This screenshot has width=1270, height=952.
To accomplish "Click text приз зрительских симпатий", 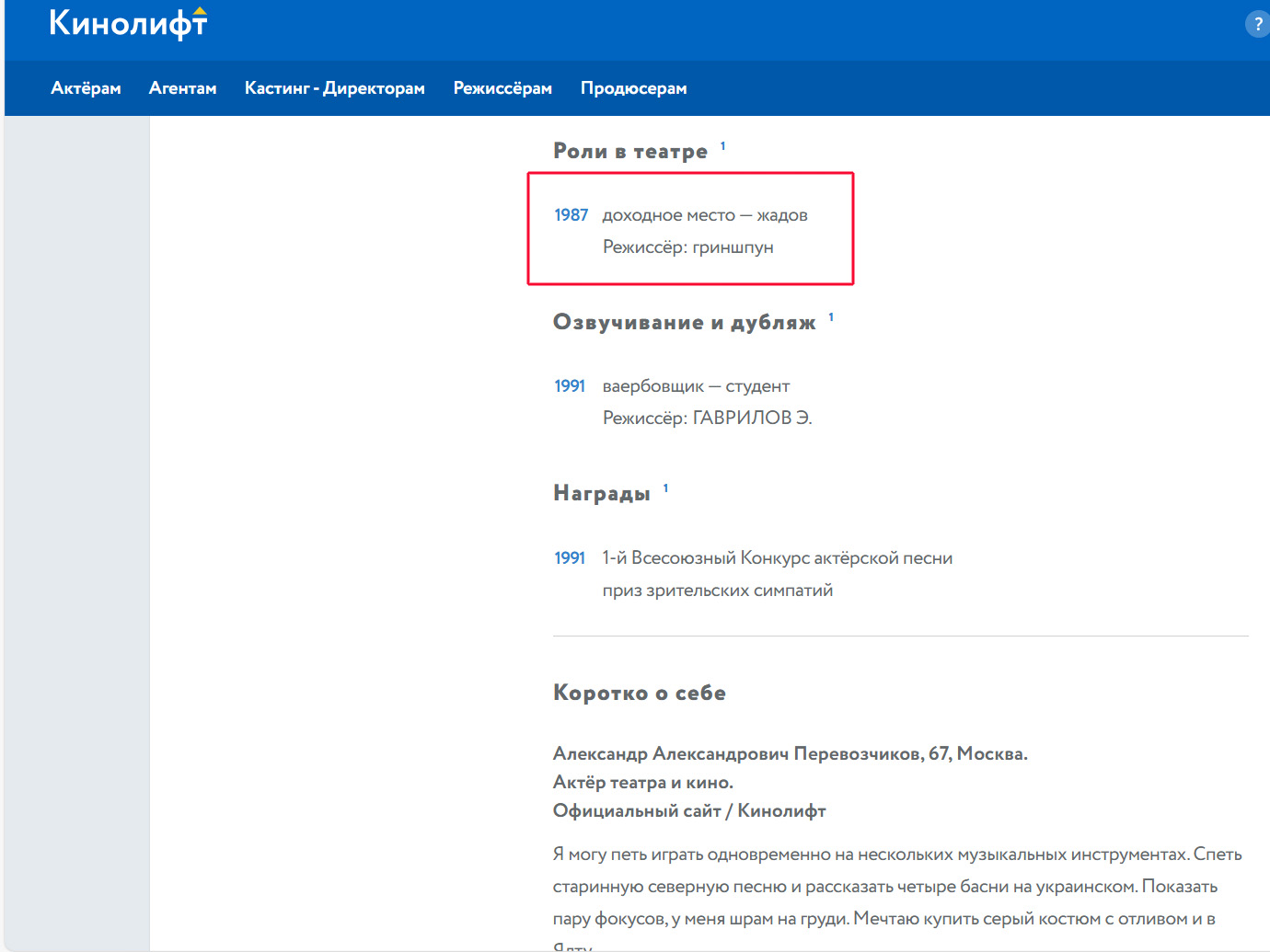I will pos(718,591).
